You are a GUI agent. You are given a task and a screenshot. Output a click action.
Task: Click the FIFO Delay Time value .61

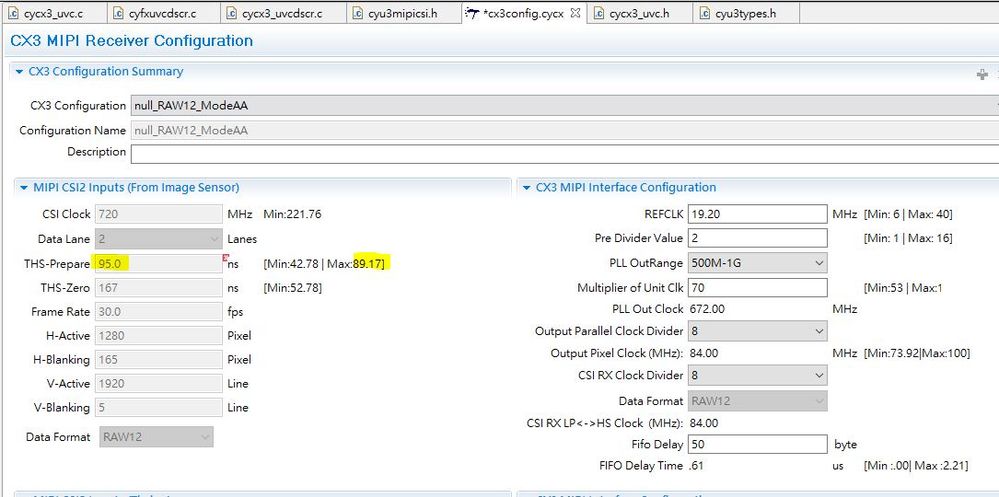(696, 466)
